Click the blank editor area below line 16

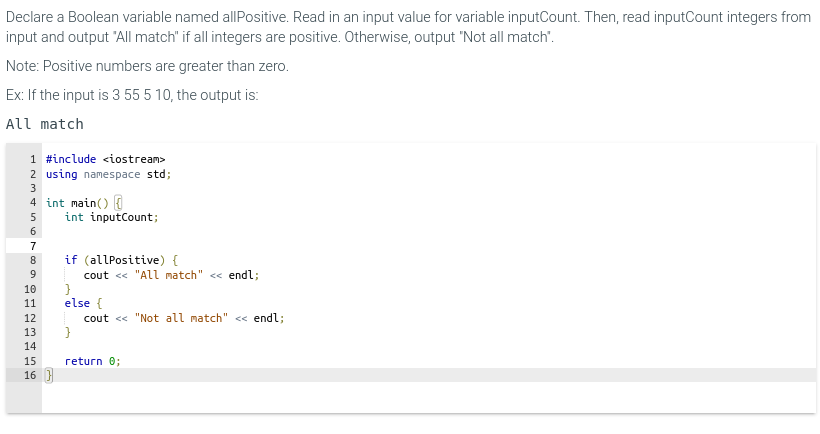pos(429,397)
